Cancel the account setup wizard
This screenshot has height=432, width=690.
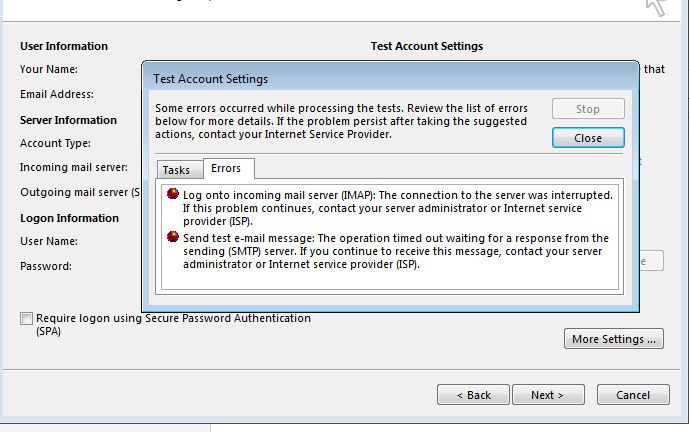click(633, 395)
